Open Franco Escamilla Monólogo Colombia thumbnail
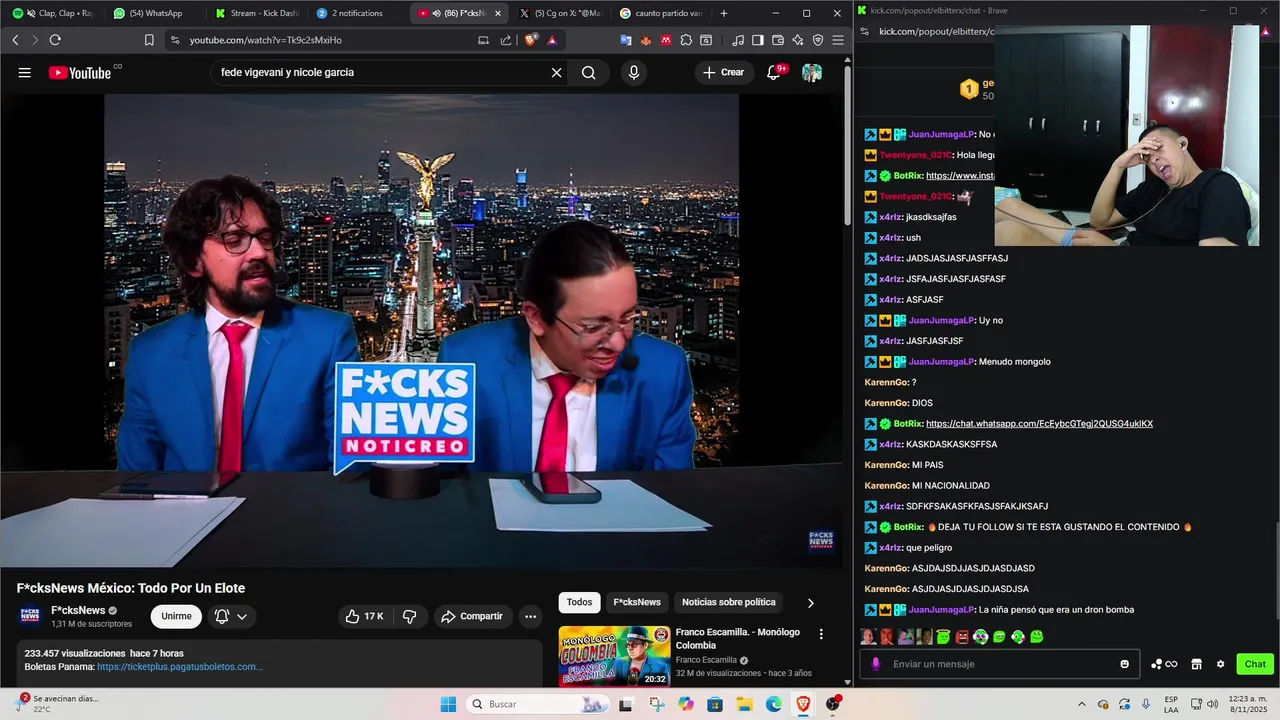 click(614, 656)
